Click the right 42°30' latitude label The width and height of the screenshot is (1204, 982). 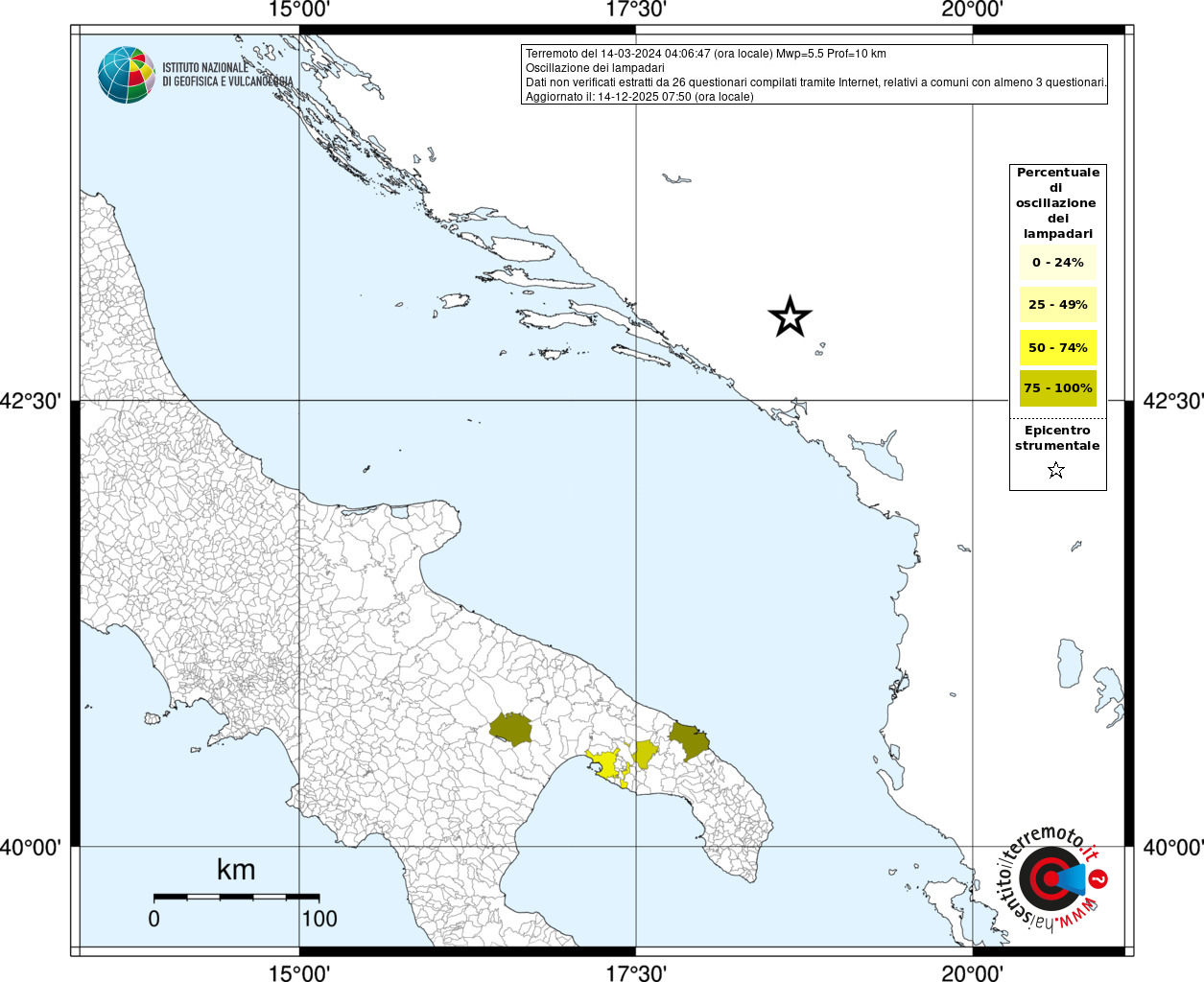coord(1172,401)
